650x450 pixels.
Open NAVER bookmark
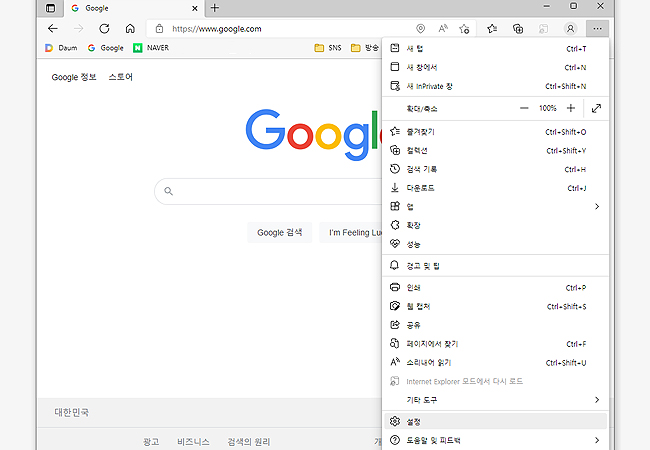[x=151, y=48]
